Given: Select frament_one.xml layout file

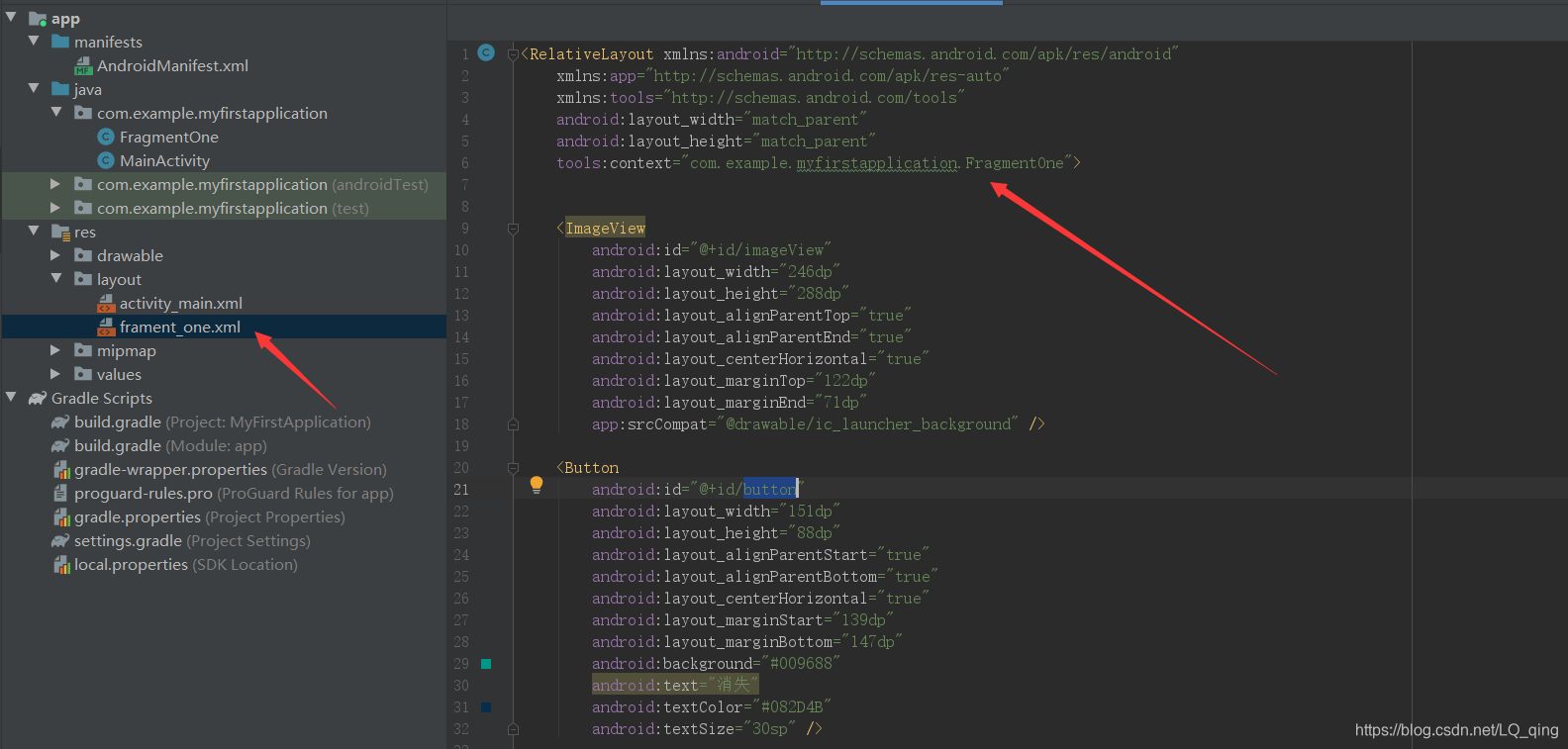Looking at the screenshot, I should (x=180, y=327).
